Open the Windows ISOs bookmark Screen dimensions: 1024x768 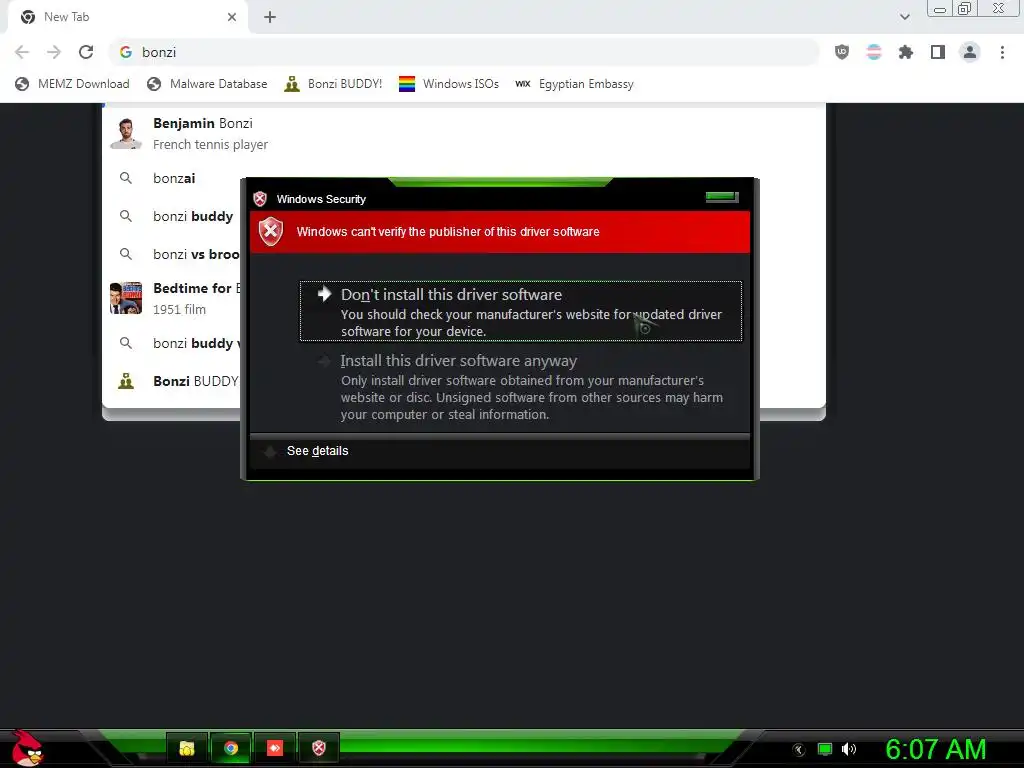449,84
